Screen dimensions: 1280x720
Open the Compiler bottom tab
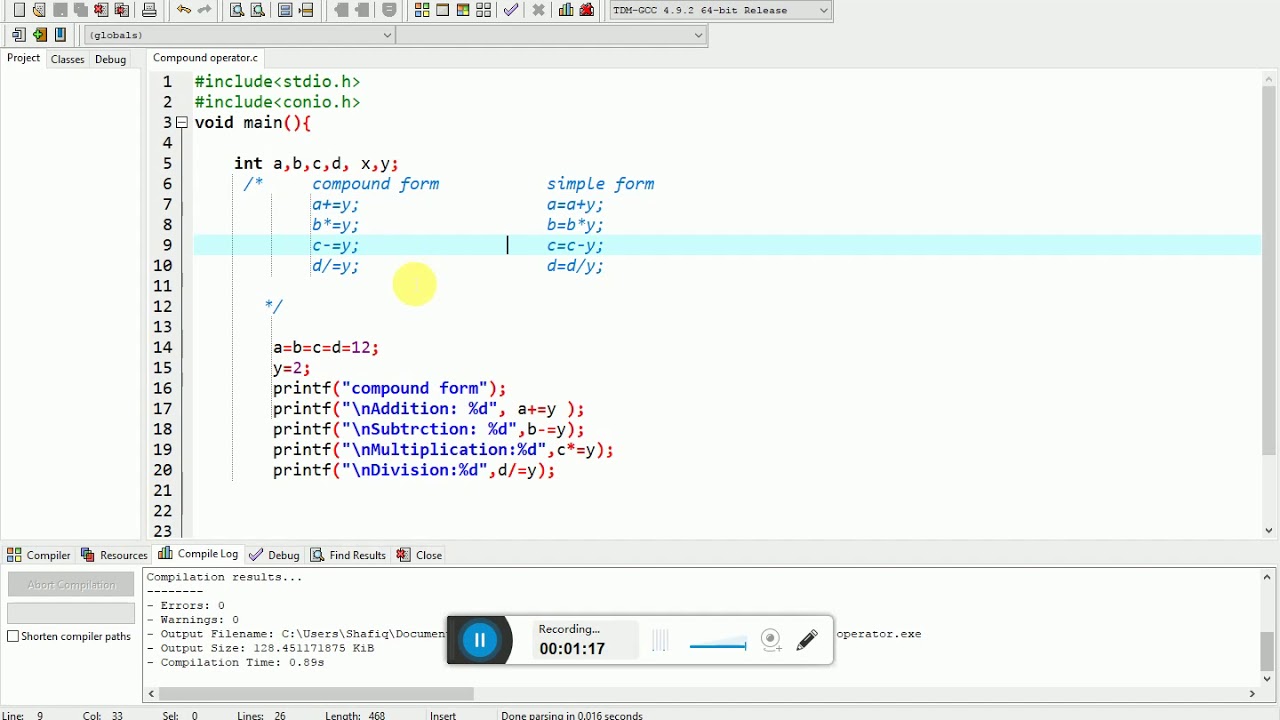pyautogui.click(x=39, y=555)
